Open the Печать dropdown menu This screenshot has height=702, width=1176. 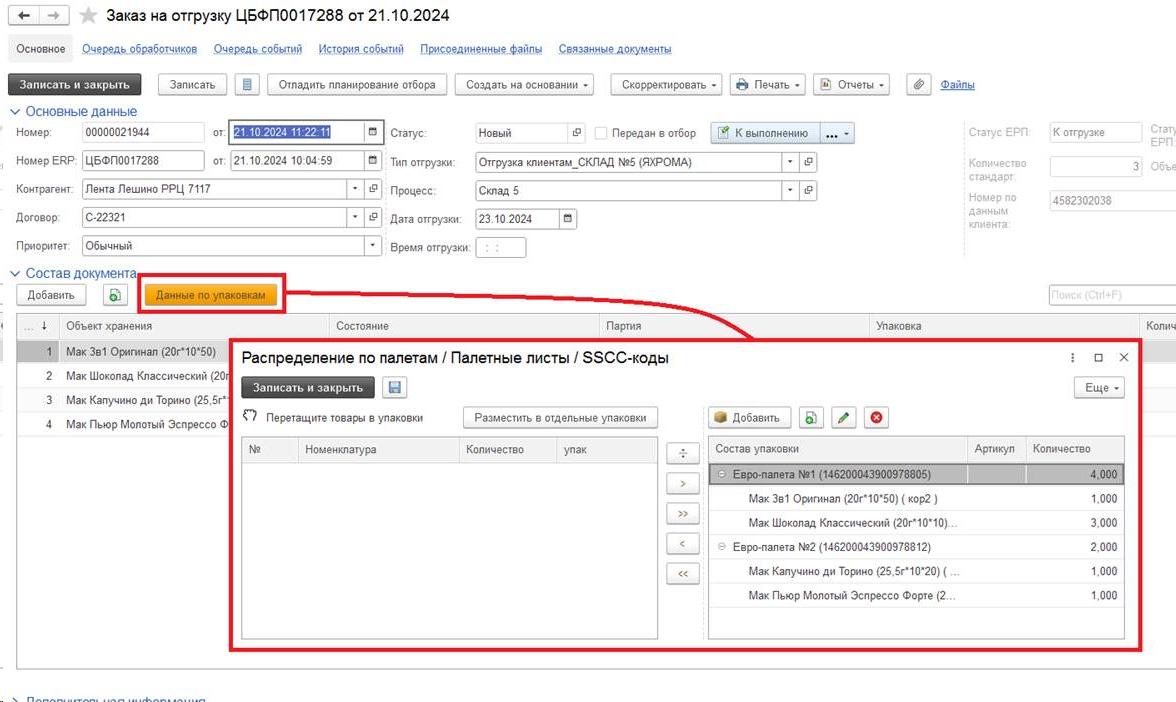tap(768, 85)
